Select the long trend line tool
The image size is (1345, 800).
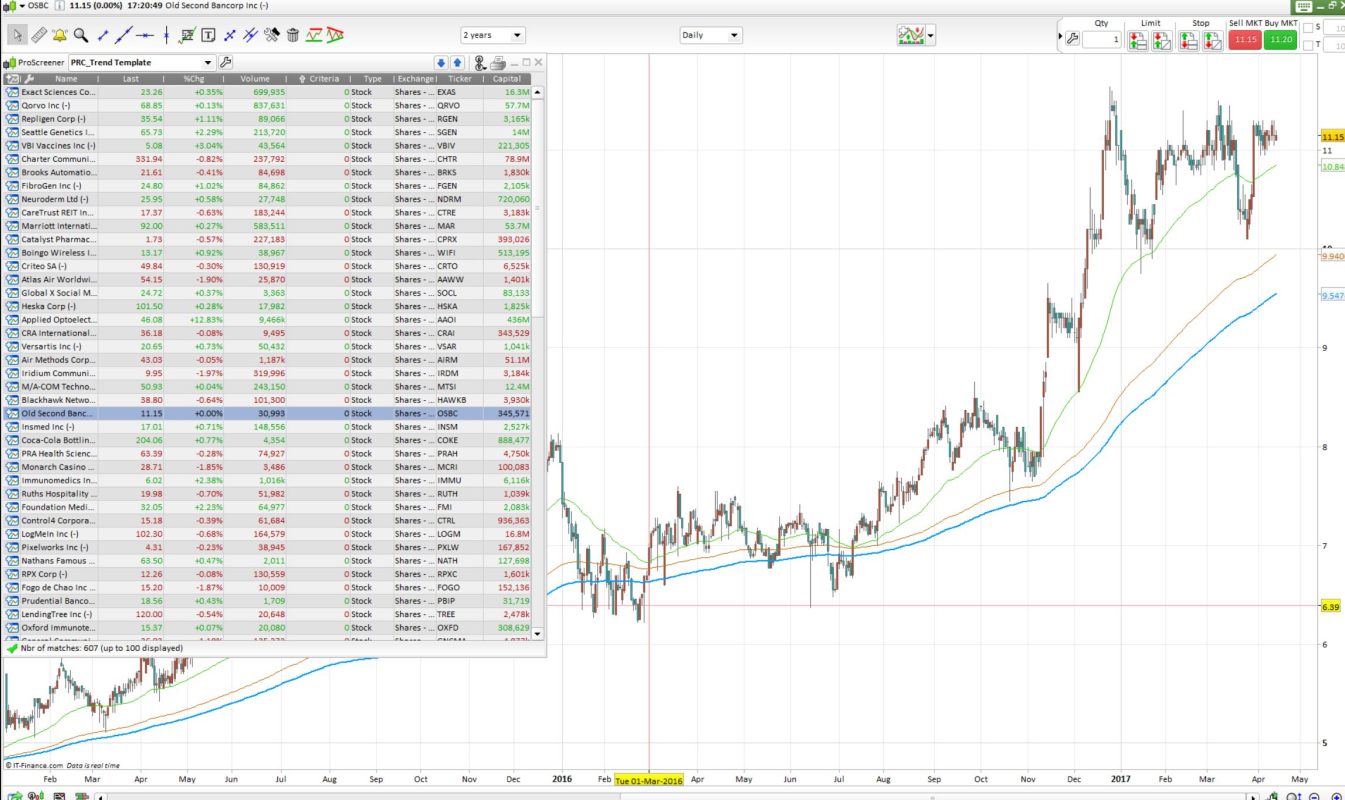[125, 35]
